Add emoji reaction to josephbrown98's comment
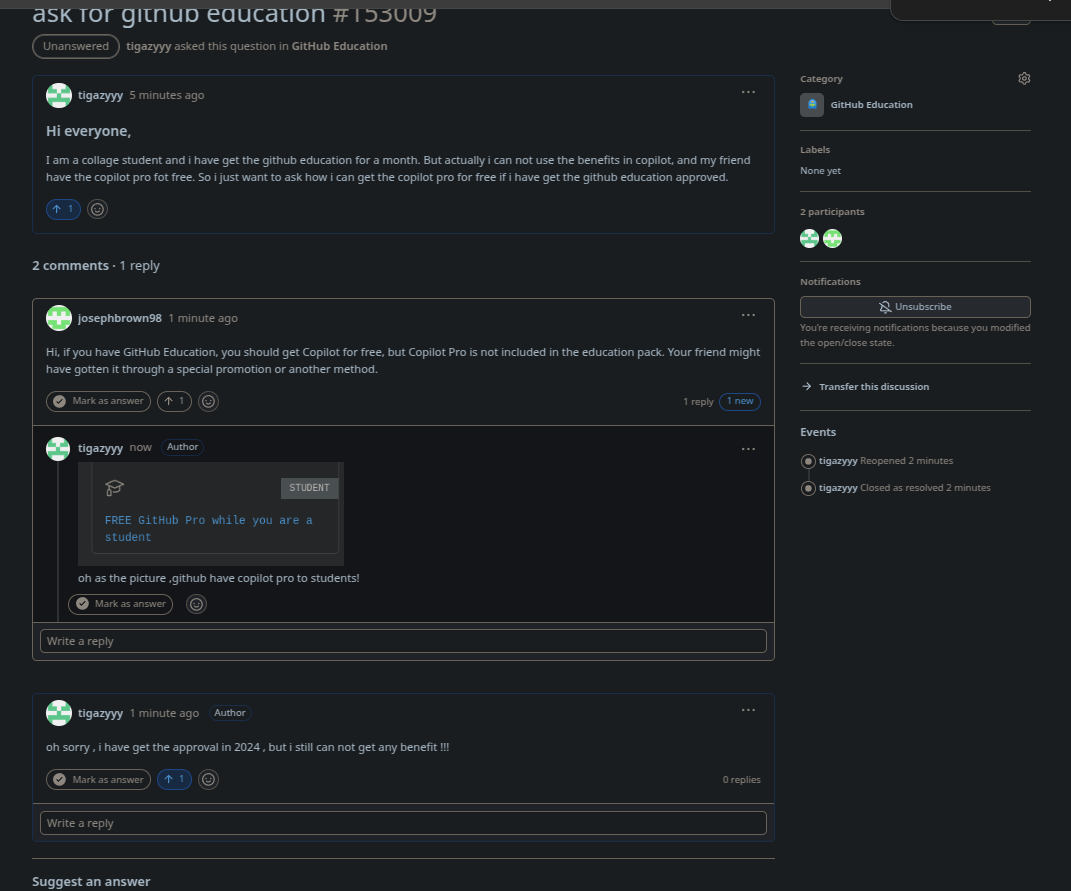Viewport: 1071px width, 891px height. (208, 402)
